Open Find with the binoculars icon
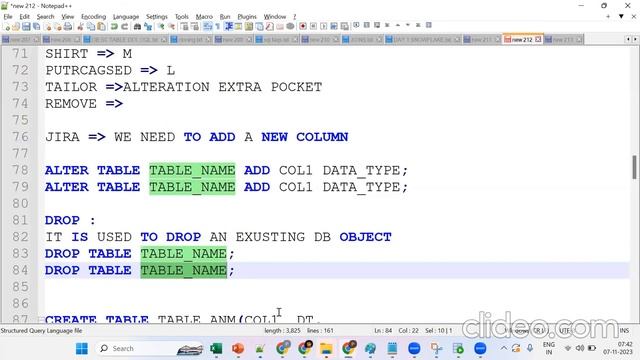Viewport: 640px width, 360px height. click(x=138, y=27)
